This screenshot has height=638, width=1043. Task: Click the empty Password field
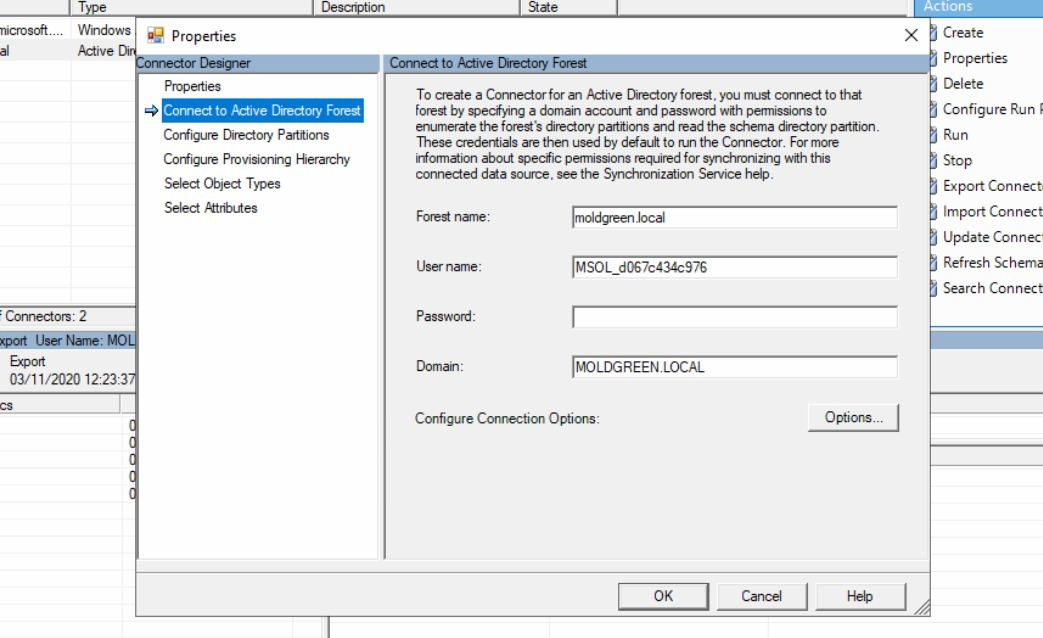tap(734, 317)
